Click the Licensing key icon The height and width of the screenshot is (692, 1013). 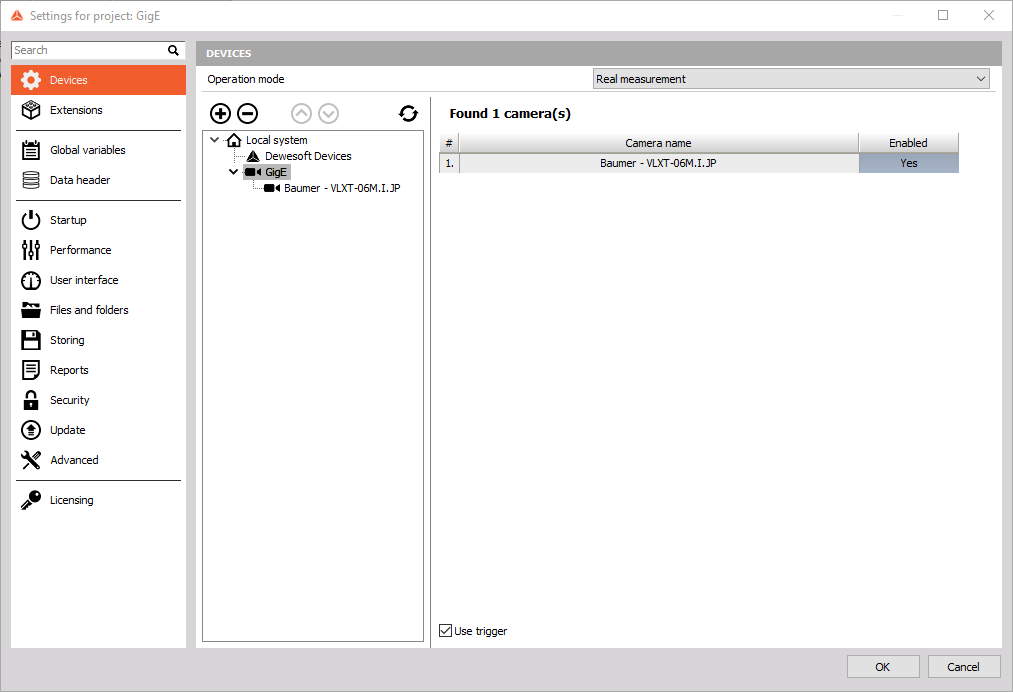click(x=31, y=500)
